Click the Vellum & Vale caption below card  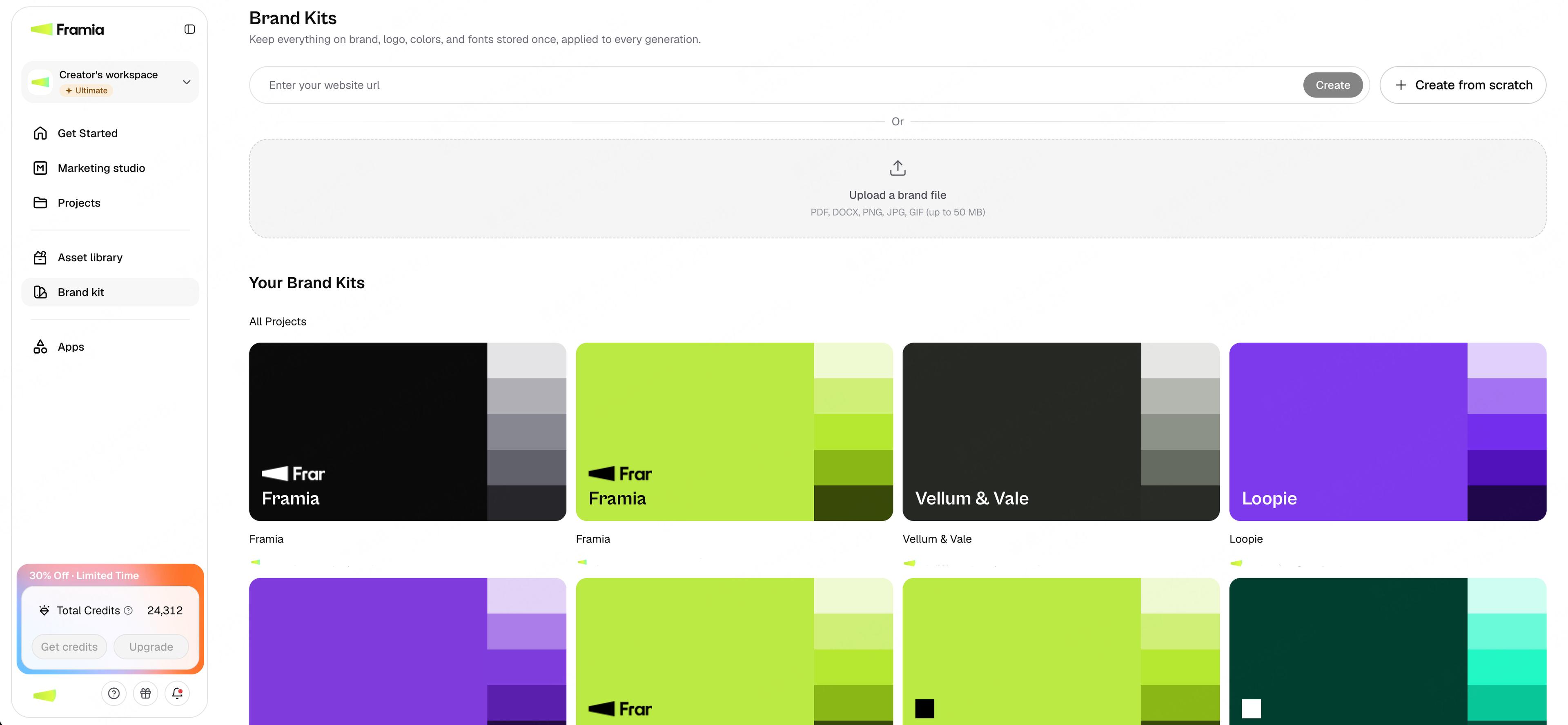[x=937, y=539]
